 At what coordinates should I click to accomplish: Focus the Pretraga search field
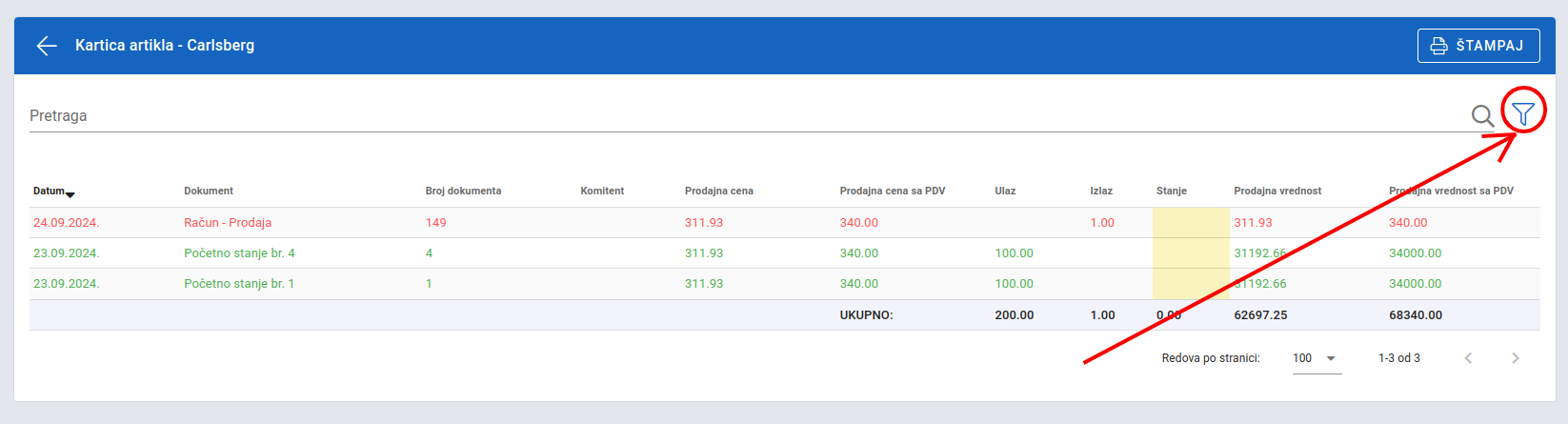(748, 116)
